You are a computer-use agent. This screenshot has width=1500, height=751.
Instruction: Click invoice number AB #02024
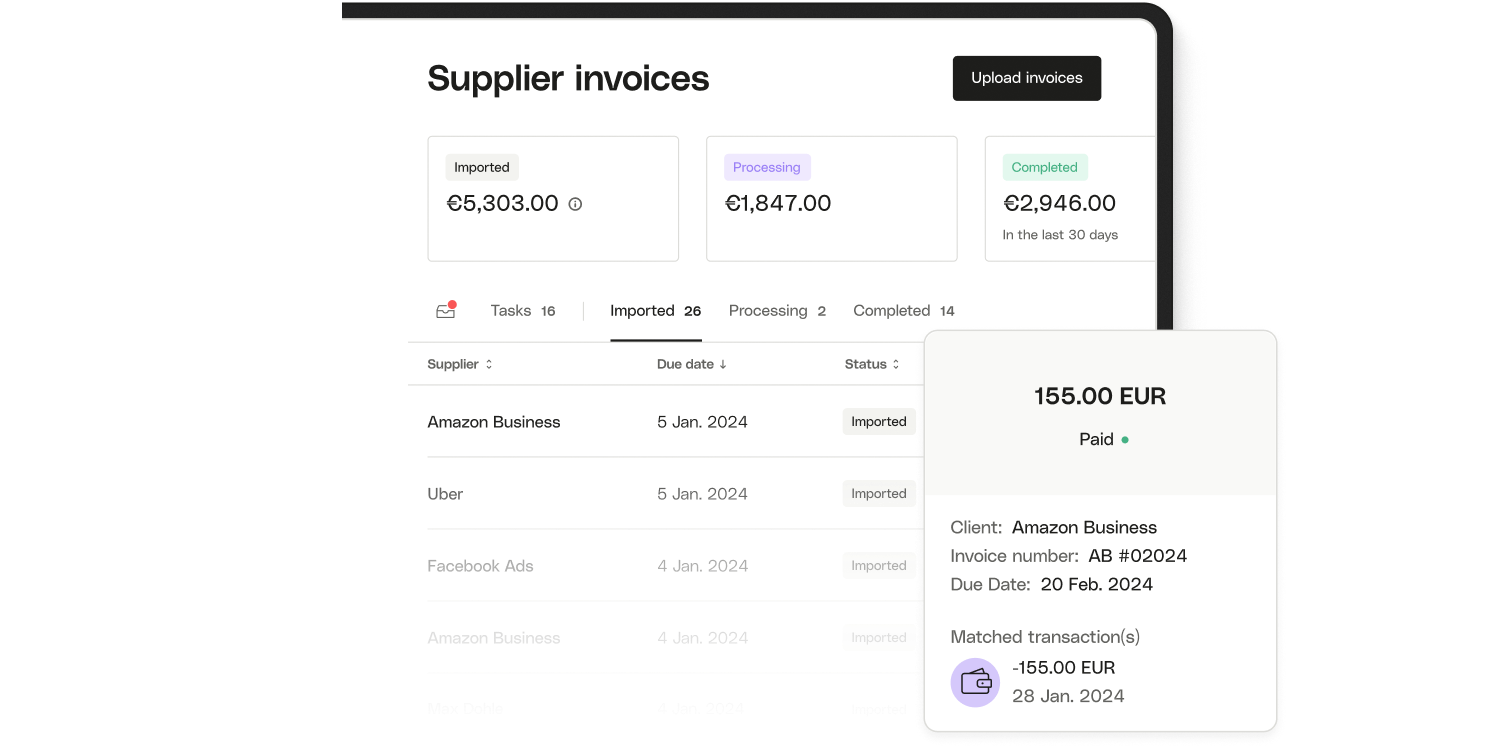pos(1138,556)
